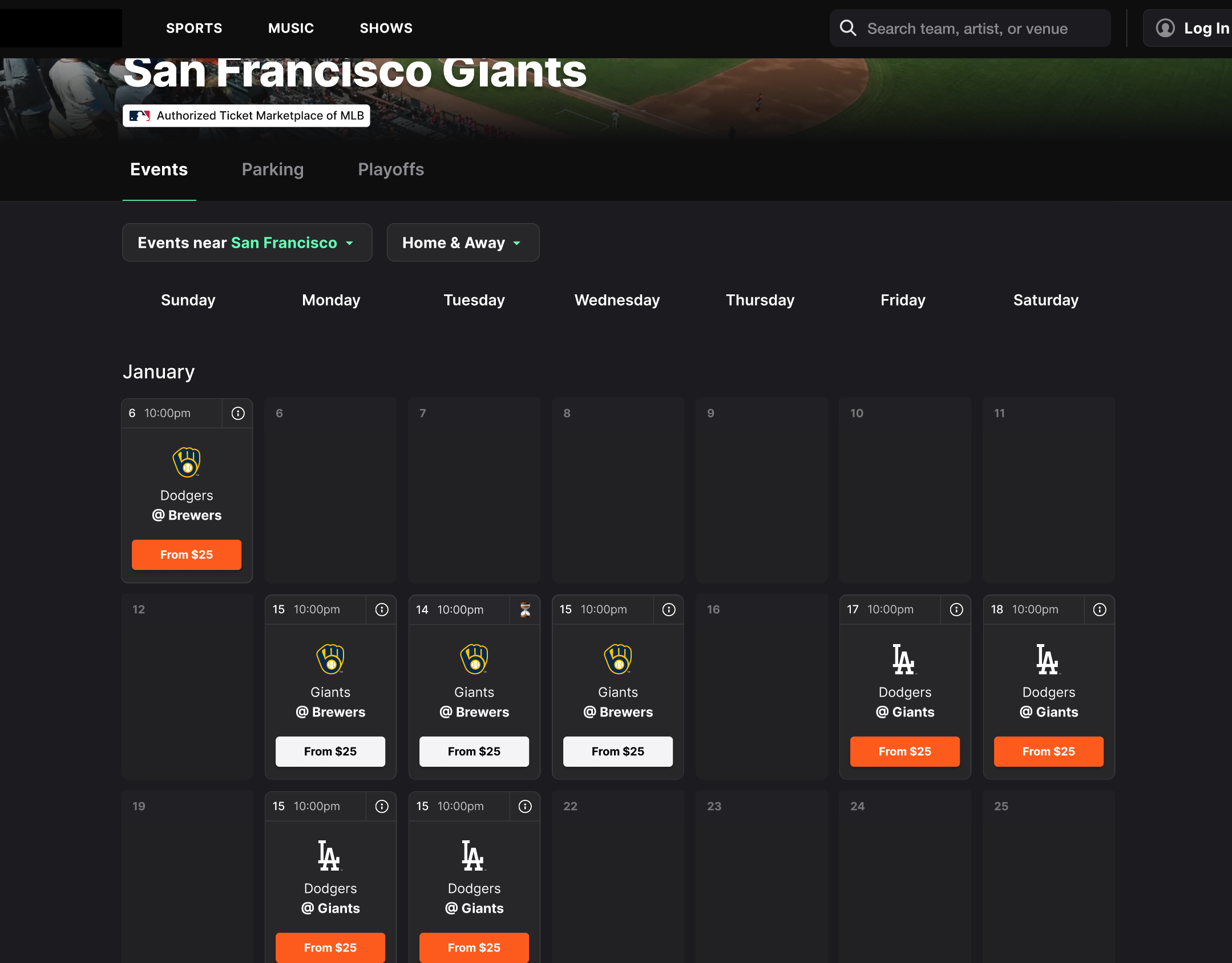Click Brewers logo on Monday Giants @ Brewers card
Viewport: 1232px width, 963px height.
click(330, 659)
